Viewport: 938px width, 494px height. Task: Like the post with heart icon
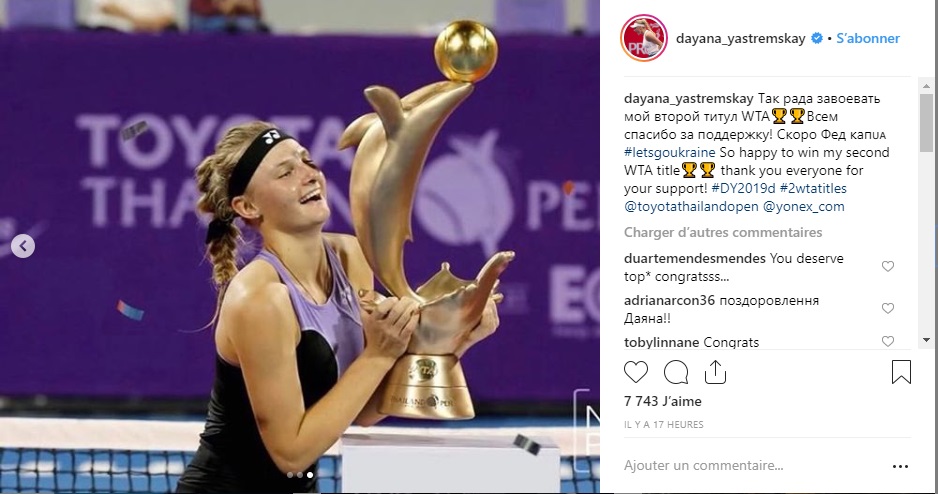(636, 372)
